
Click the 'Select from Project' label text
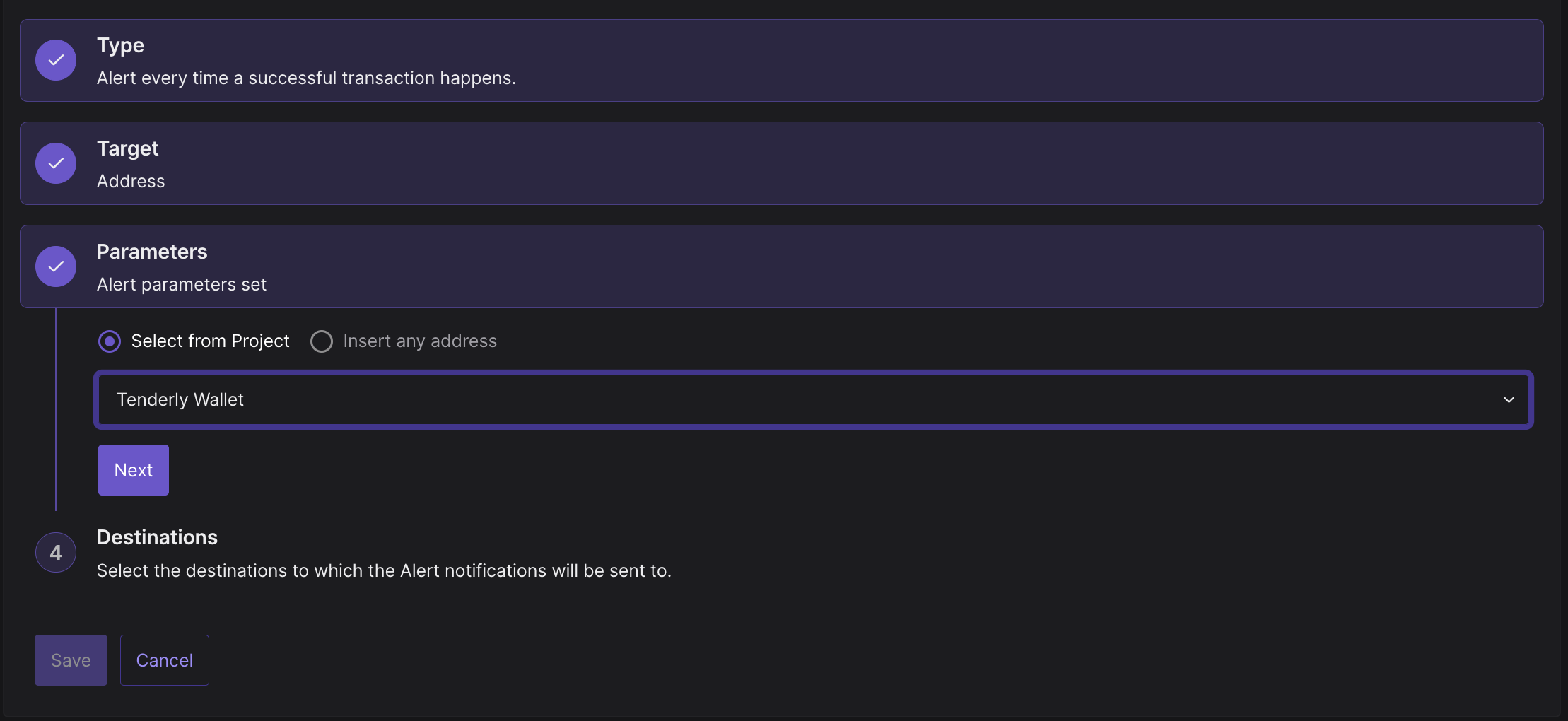[x=211, y=341]
